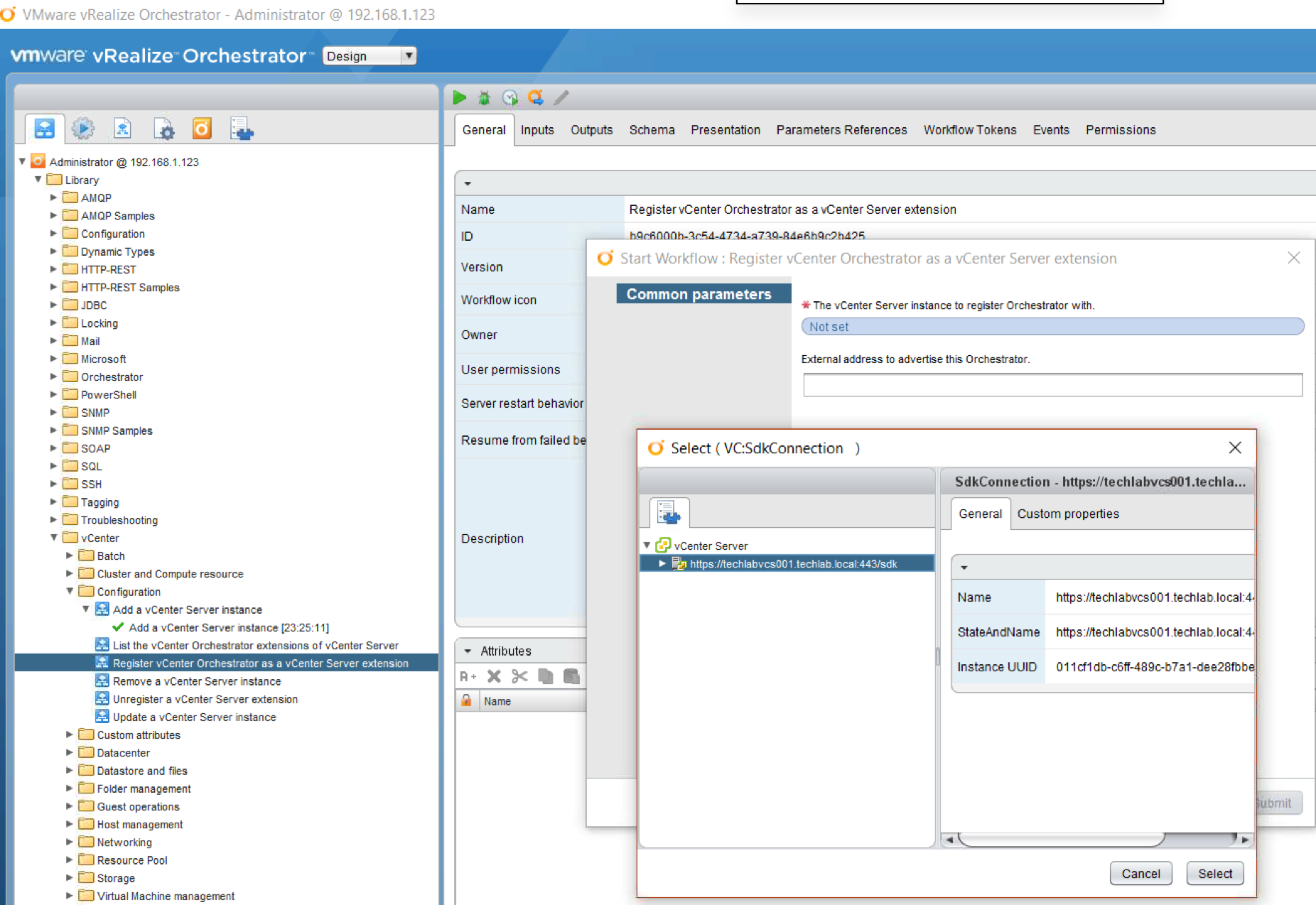Click inventory icon tab in Select dialog

[x=669, y=512]
